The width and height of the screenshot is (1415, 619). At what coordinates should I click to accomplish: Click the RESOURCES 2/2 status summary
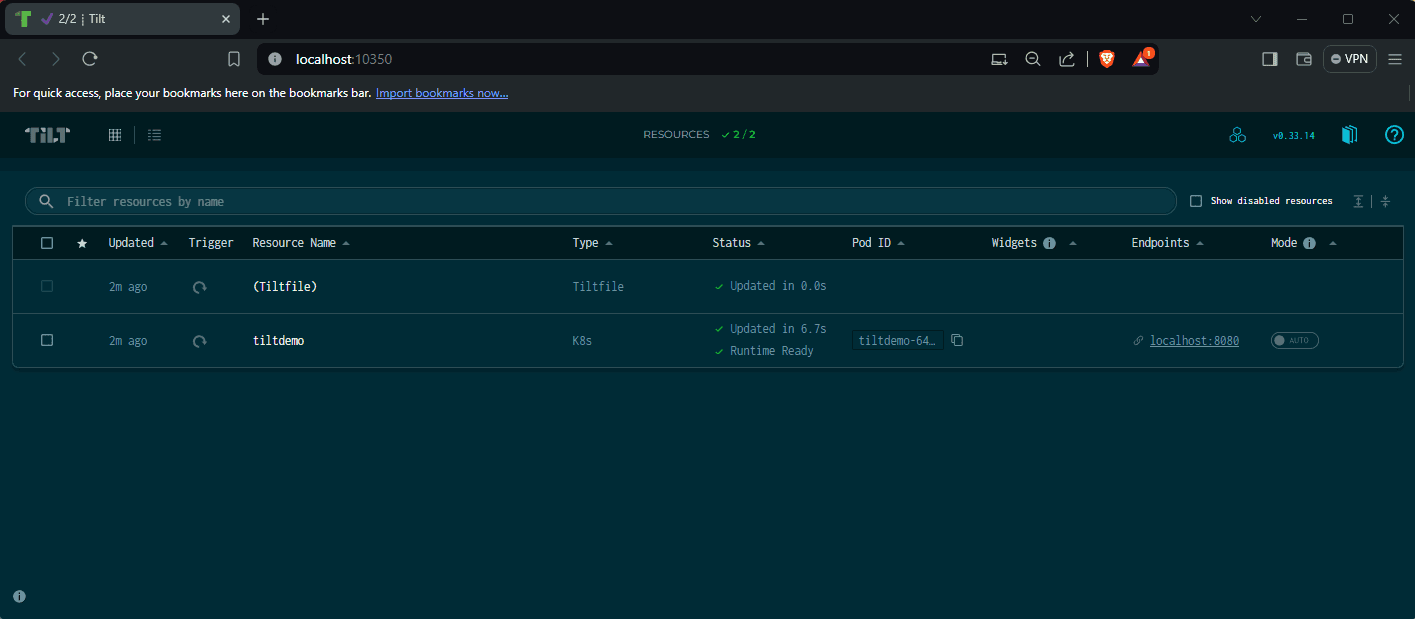click(699, 135)
